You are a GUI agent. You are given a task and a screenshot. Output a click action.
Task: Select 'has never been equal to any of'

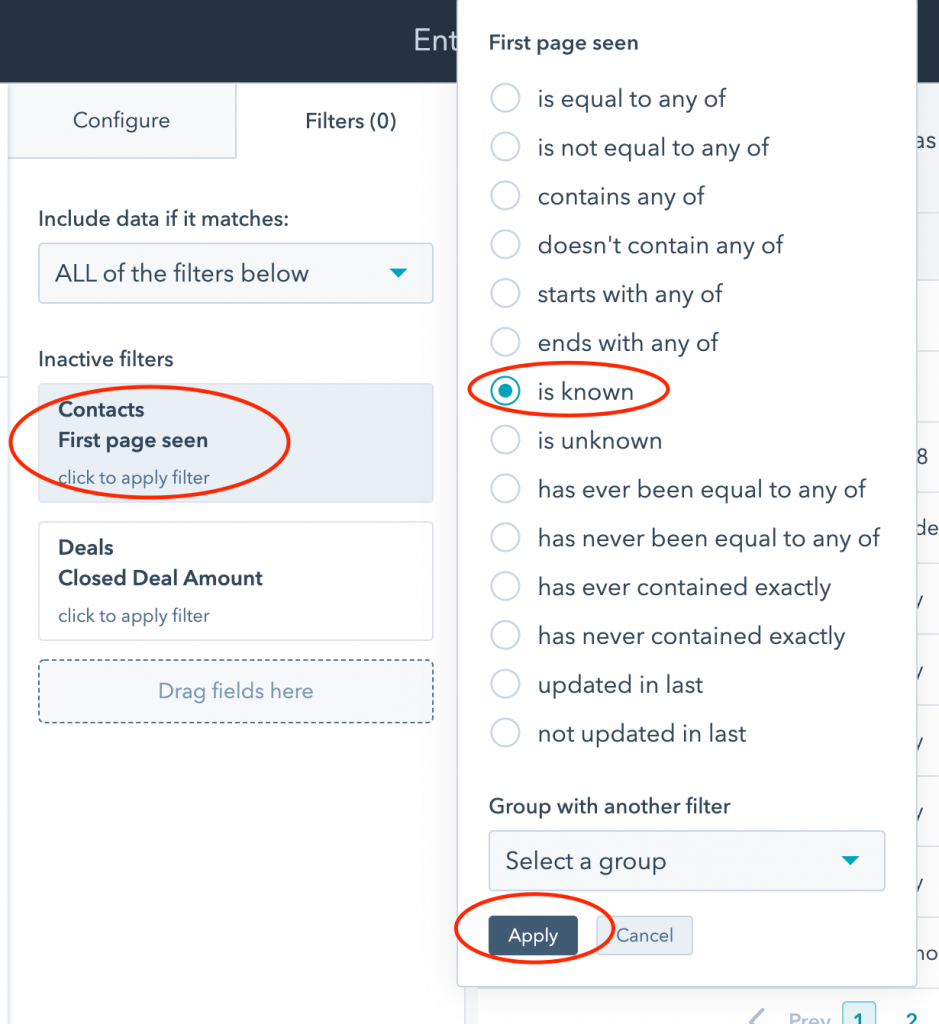click(x=506, y=539)
